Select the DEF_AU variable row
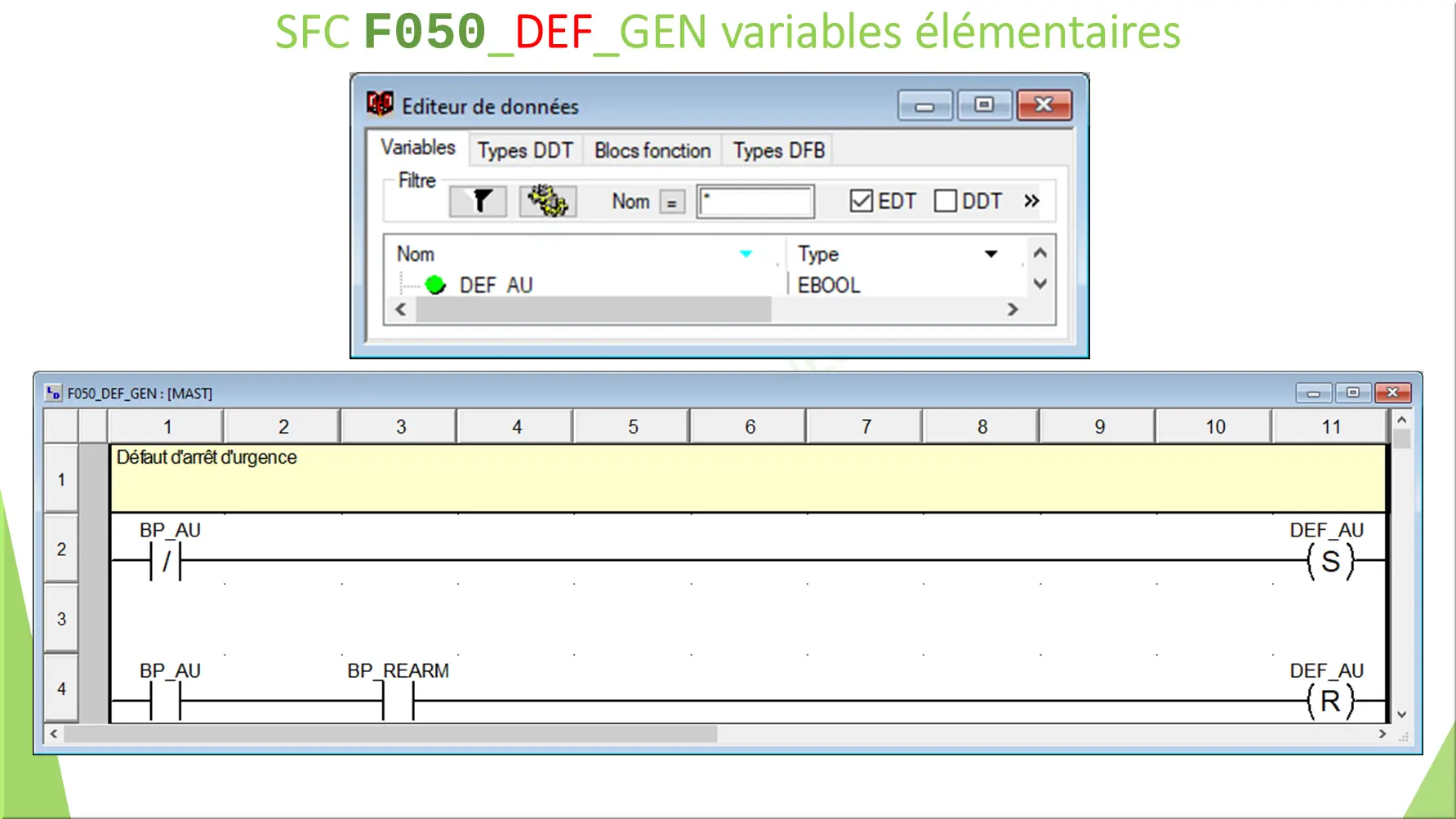The image size is (1456, 819). (496, 283)
